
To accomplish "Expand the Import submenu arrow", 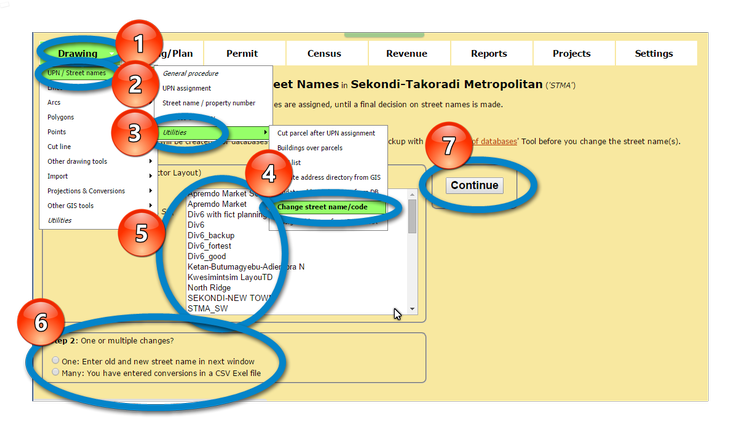I will tap(150, 176).
